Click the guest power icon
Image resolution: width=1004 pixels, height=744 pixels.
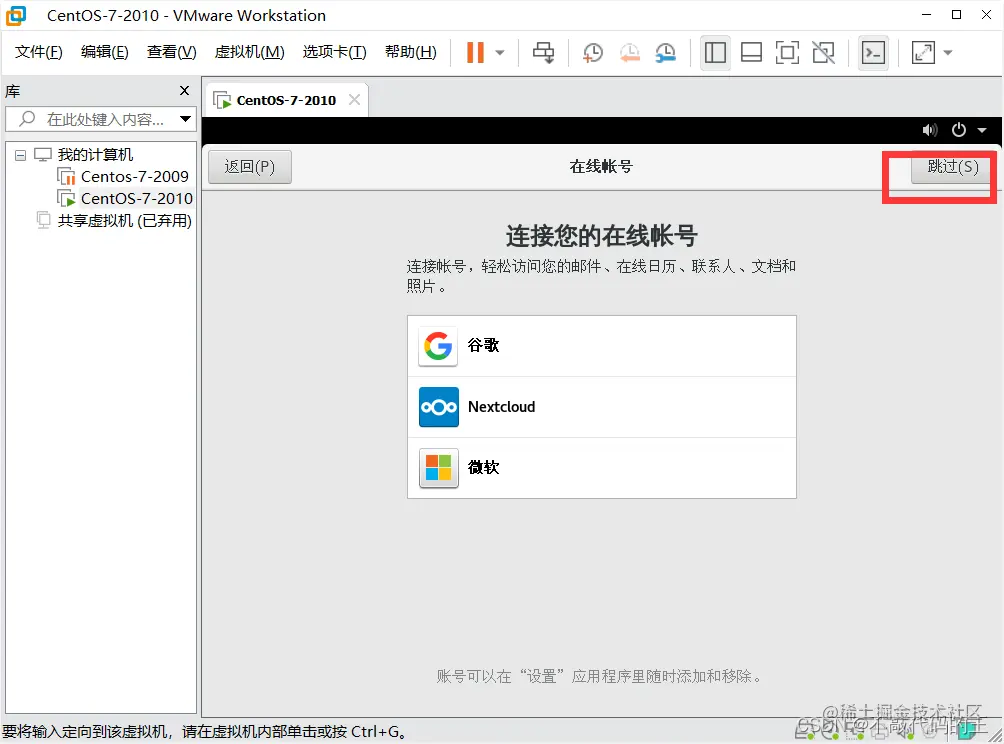959,130
